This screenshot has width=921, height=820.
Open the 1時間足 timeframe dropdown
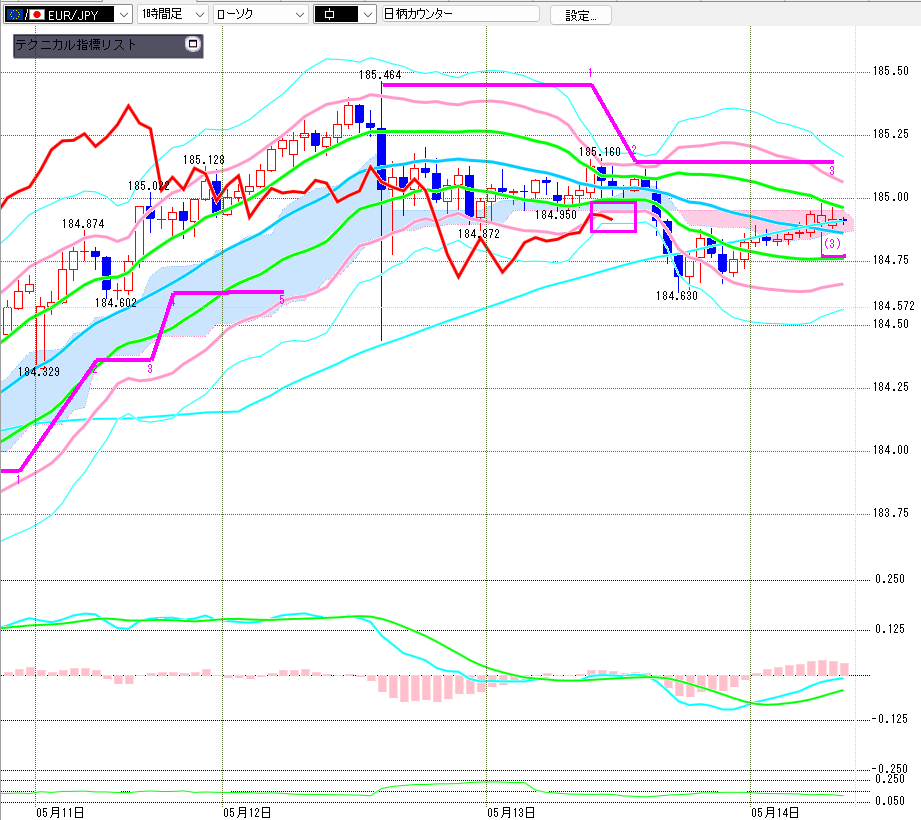200,15
